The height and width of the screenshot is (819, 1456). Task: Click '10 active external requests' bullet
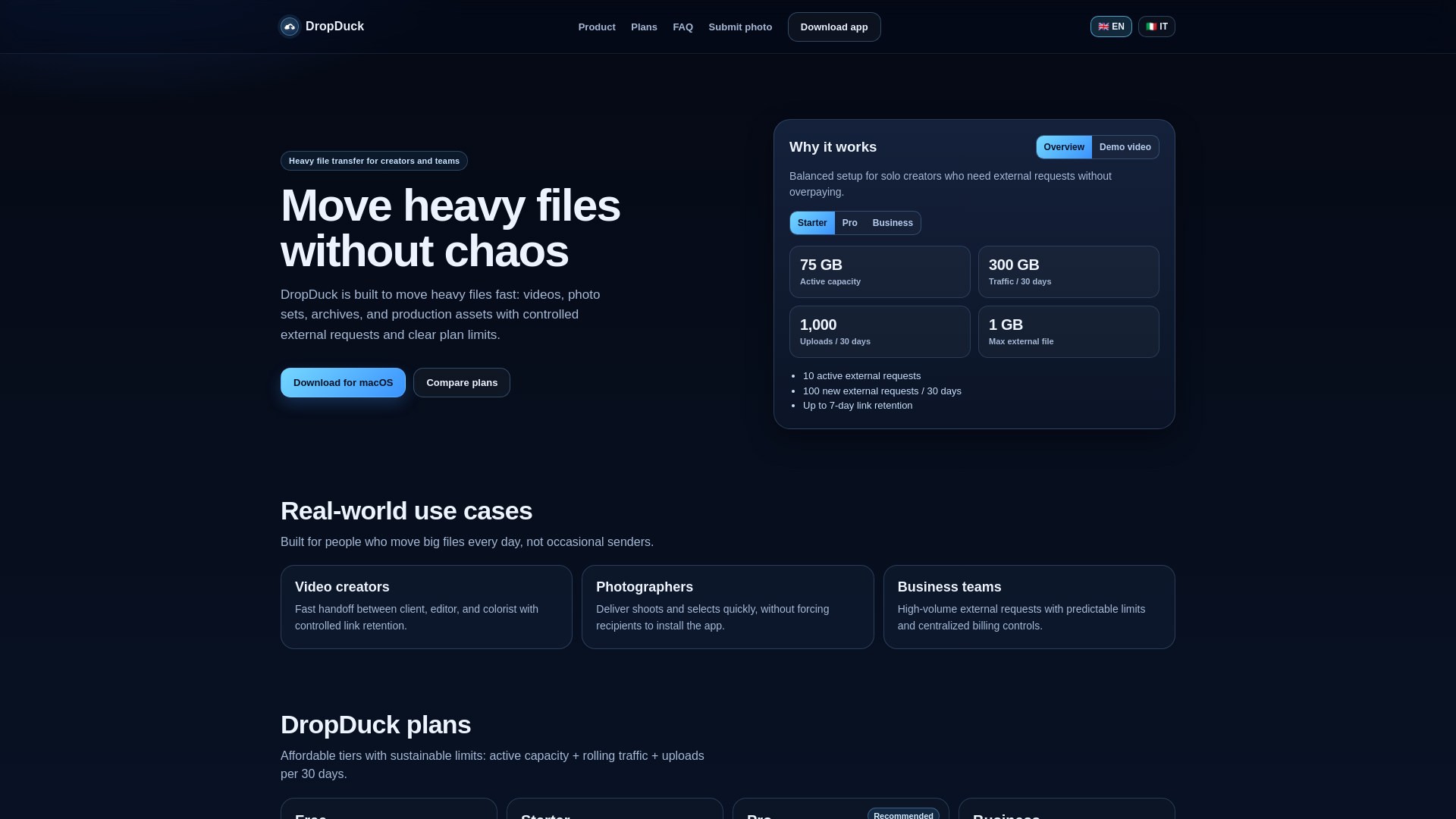(861, 376)
